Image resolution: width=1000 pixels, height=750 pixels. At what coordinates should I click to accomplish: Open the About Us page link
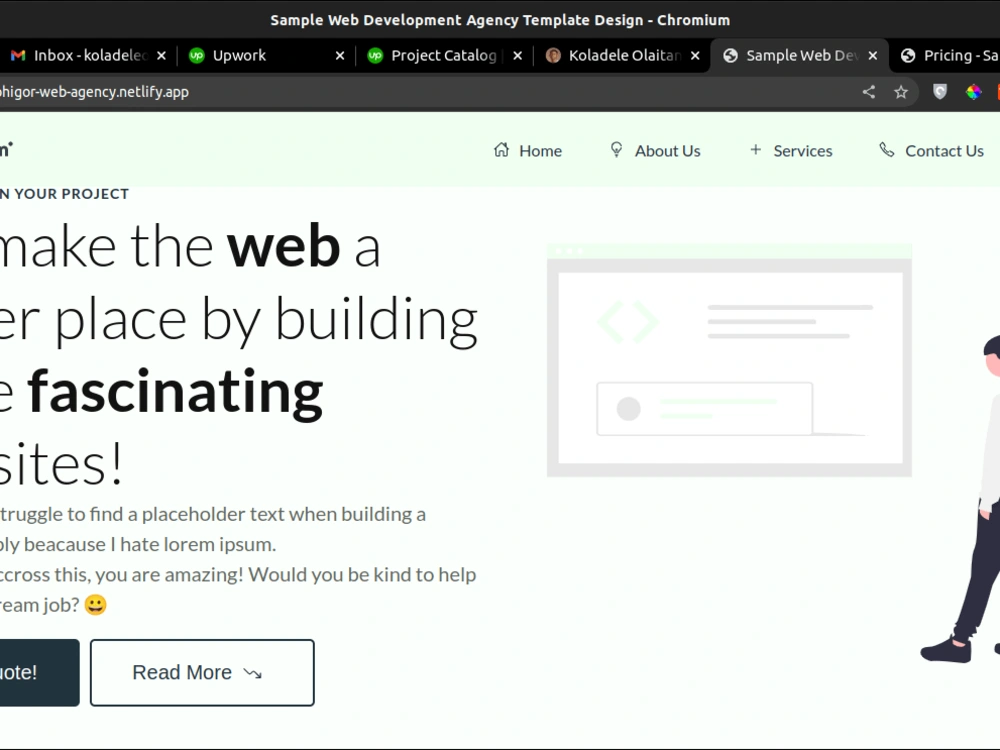[655, 151]
